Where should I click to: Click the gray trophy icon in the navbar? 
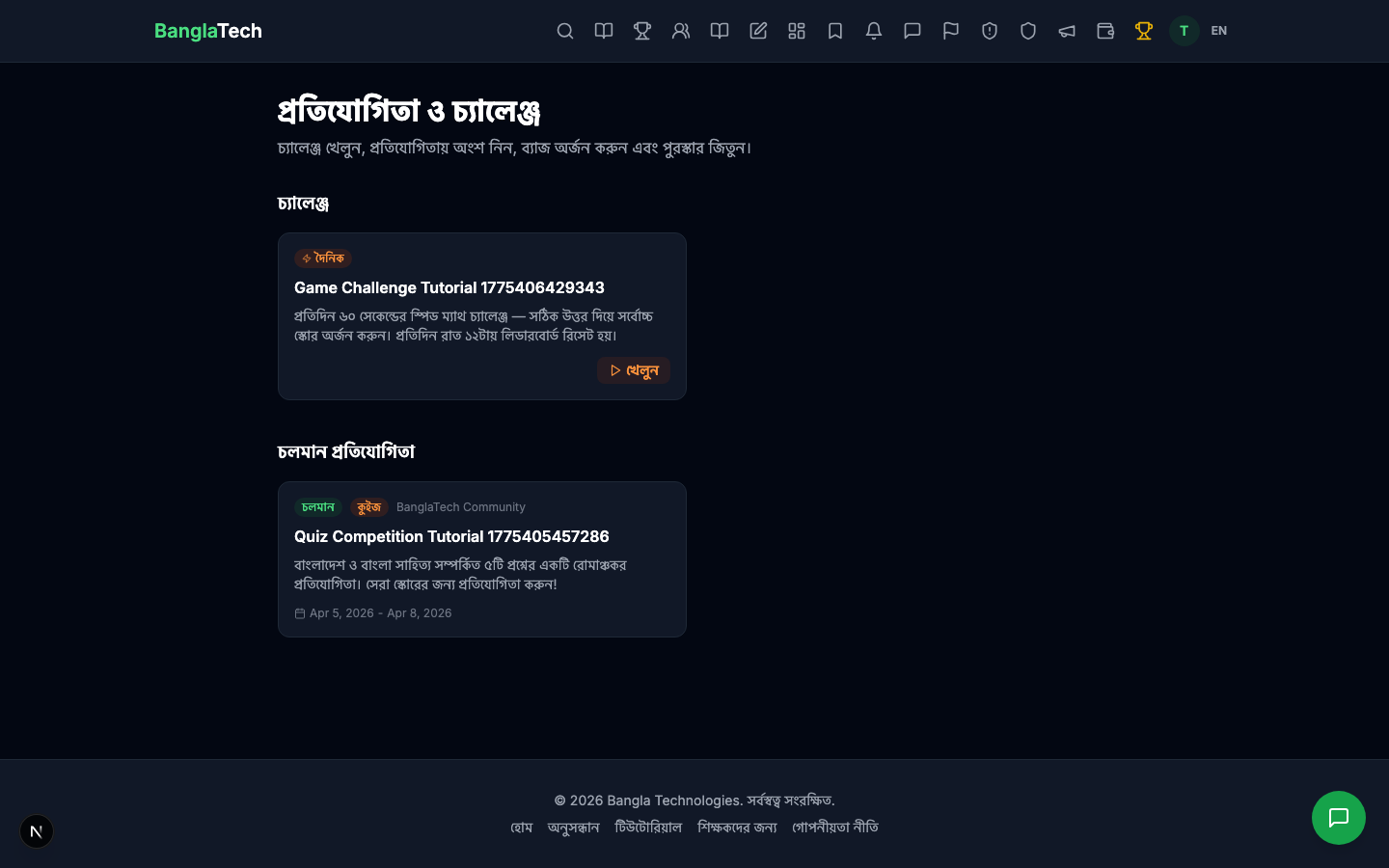click(642, 31)
